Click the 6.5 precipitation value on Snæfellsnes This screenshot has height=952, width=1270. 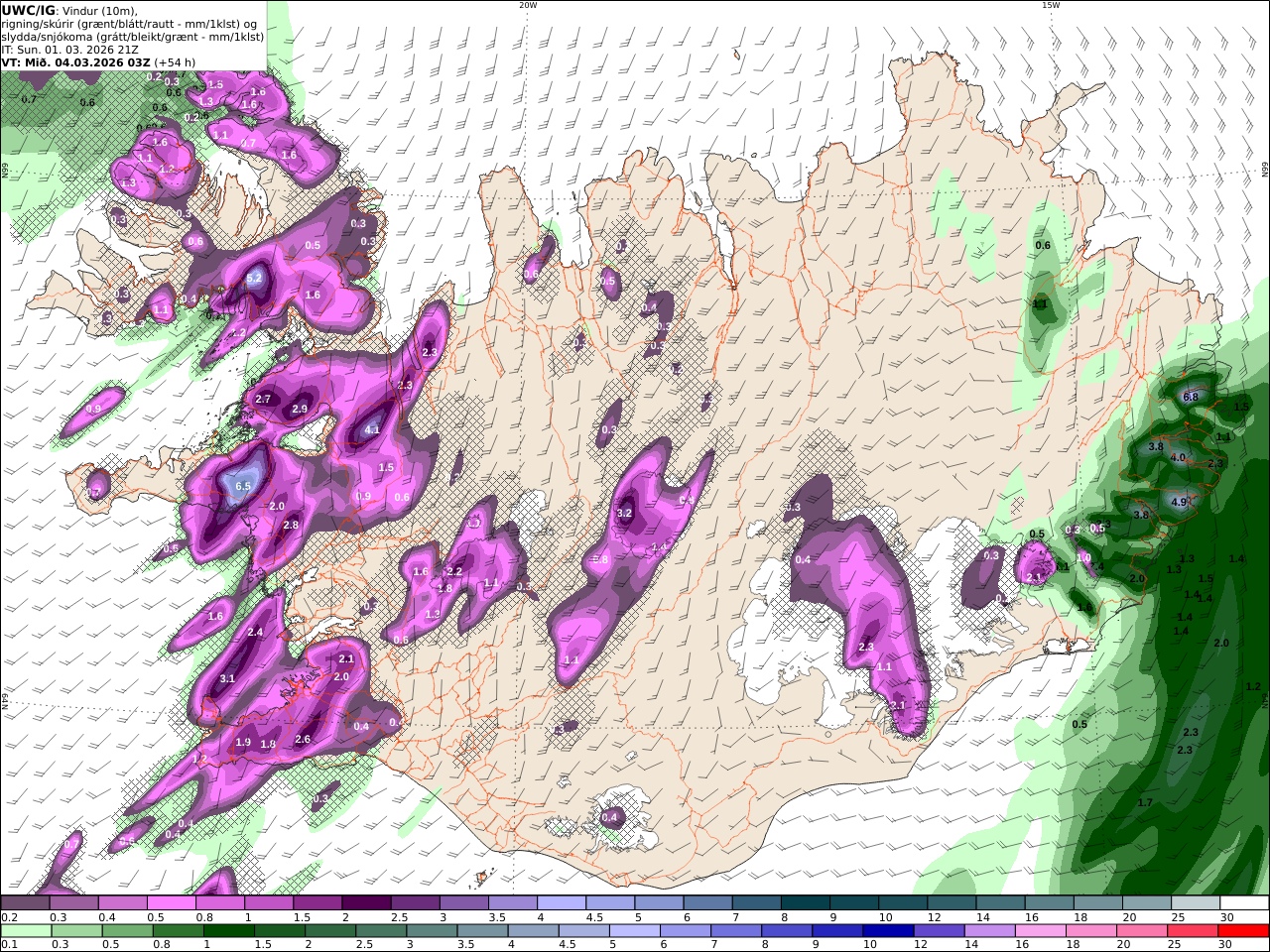coord(244,486)
